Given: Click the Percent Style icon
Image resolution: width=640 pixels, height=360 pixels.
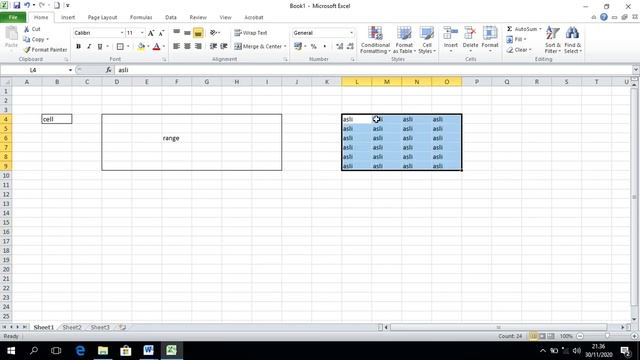Looking at the screenshot, I should click(313, 47).
